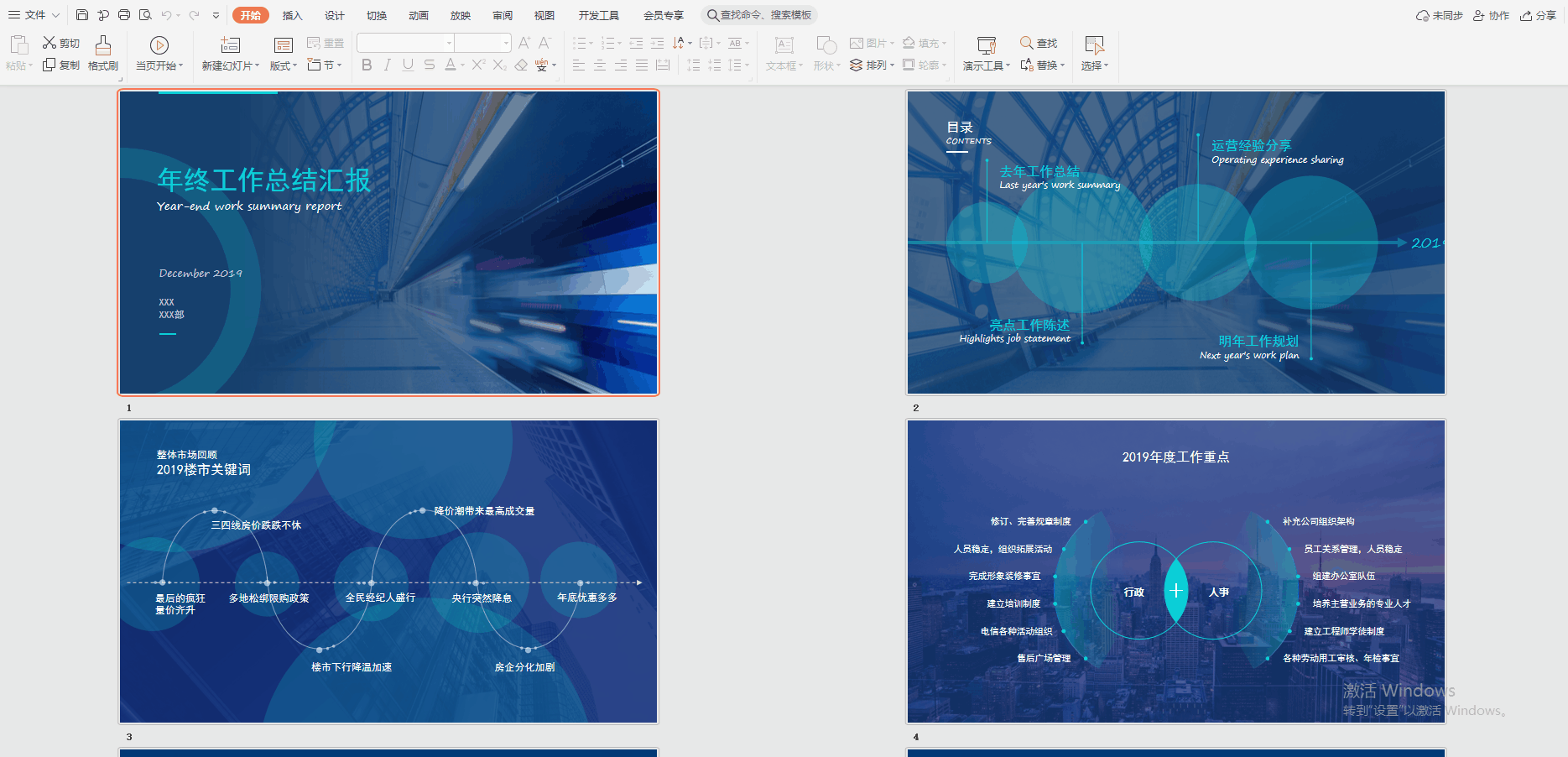Open the Developer Tools (开发工具) tab

(599, 15)
